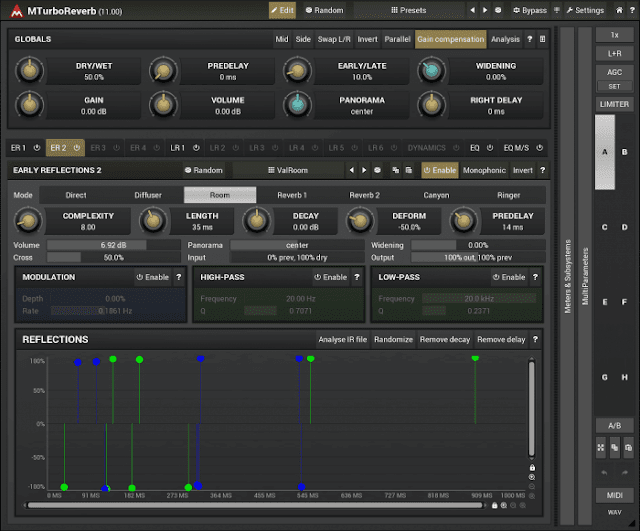Open Low-Pass help question mark
This screenshot has width=640, height=531.
click(535, 277)
